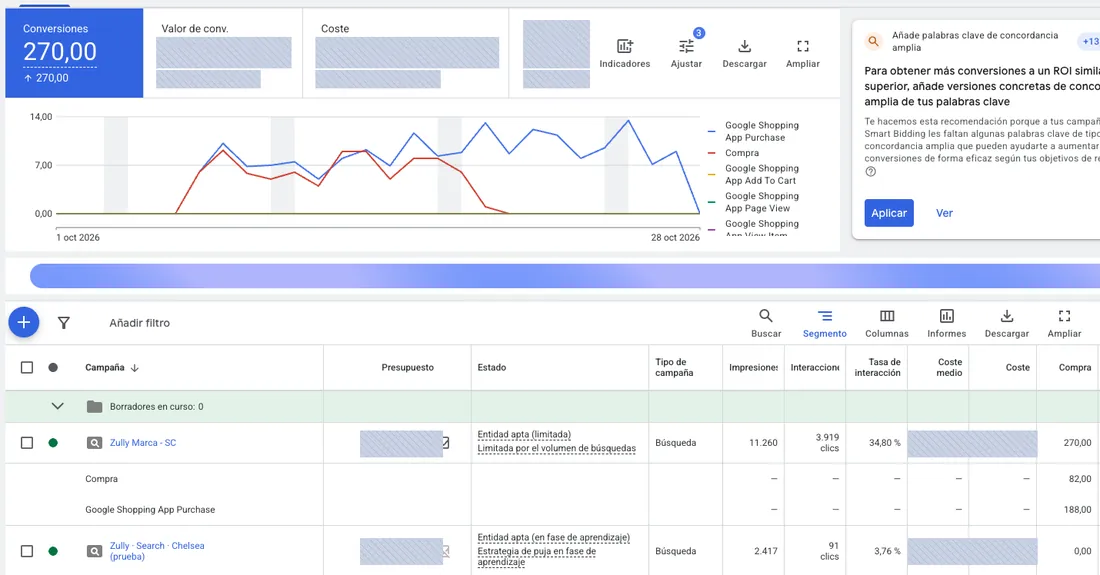This screenshot has height=575, width=1100.
Task: Click the 34,80 % interaction rate cell
Action: pos(885,443)
